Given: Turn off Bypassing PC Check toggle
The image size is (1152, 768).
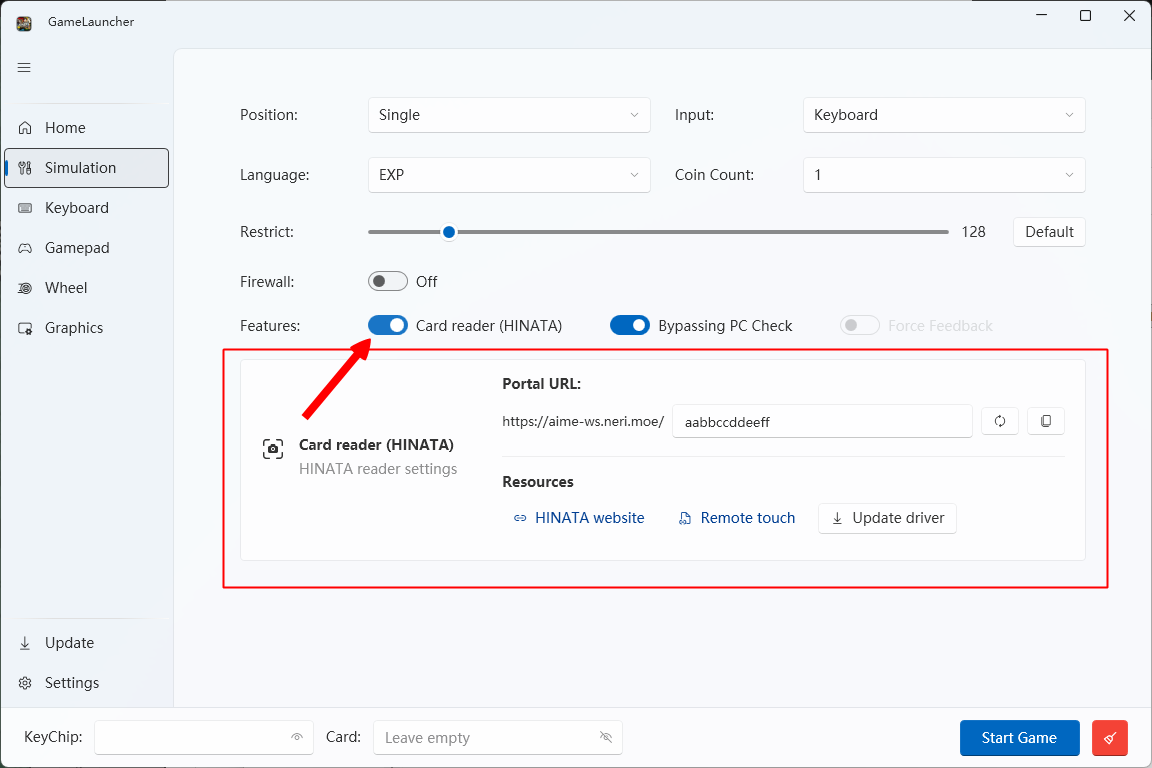Looking at the screenshot, I should click(630, 325).
